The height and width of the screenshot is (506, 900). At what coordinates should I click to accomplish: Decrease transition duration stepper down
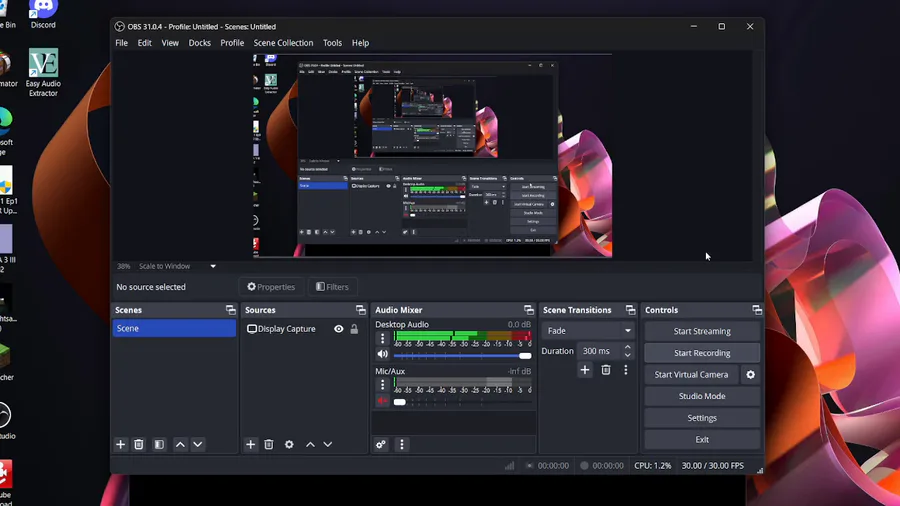coord(627,355)
